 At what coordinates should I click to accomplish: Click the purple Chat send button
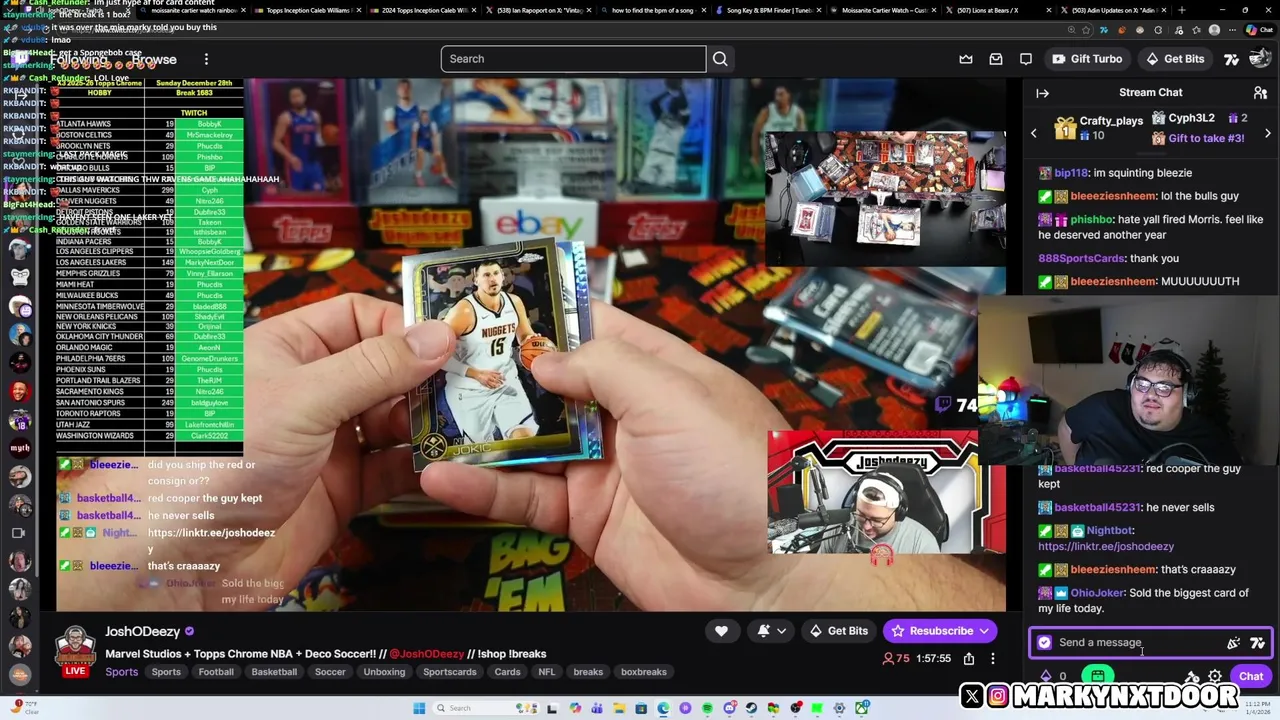1250,677
